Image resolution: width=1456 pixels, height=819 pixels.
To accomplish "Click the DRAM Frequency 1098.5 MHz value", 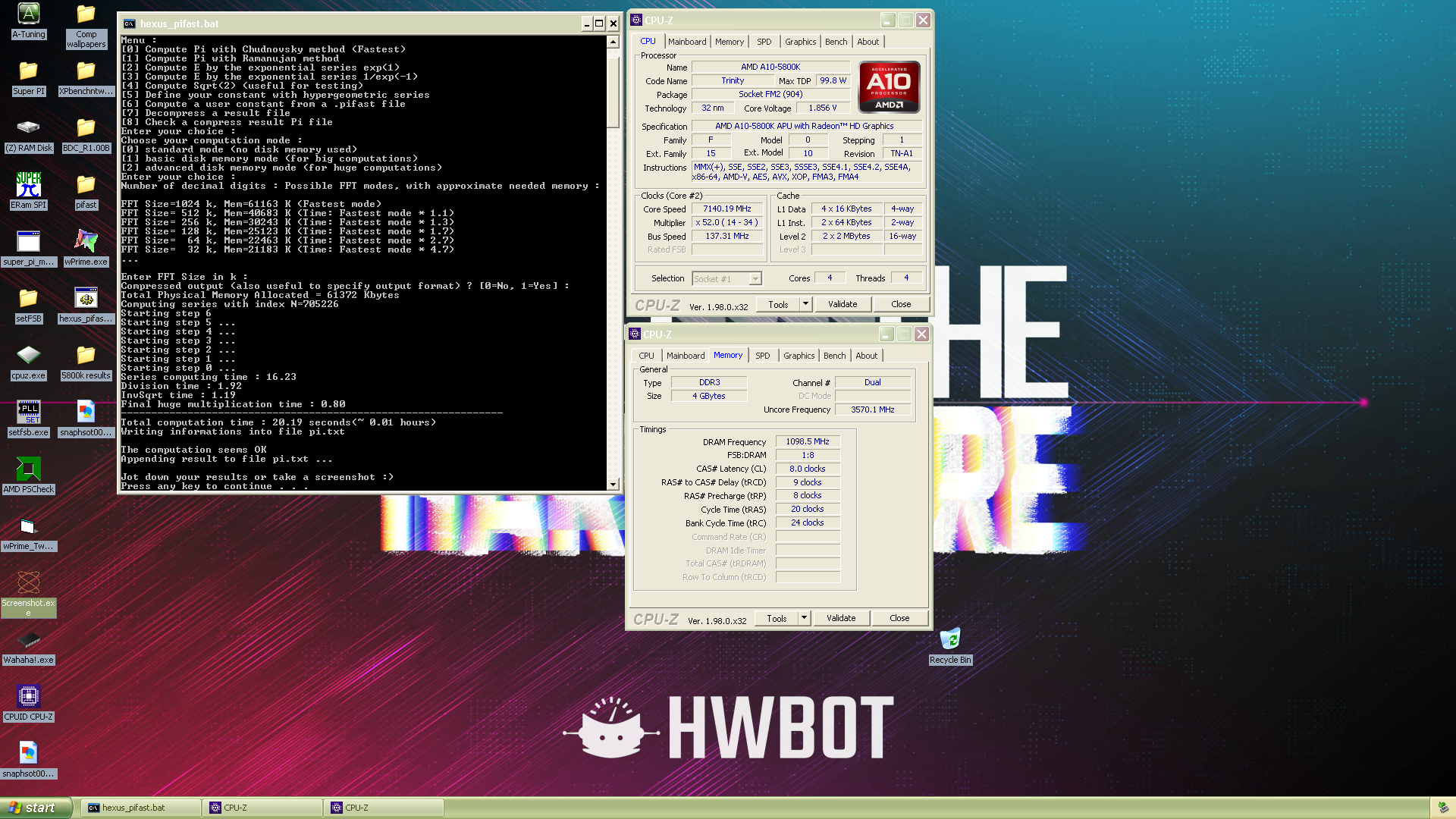I will [x=808, y=441].
